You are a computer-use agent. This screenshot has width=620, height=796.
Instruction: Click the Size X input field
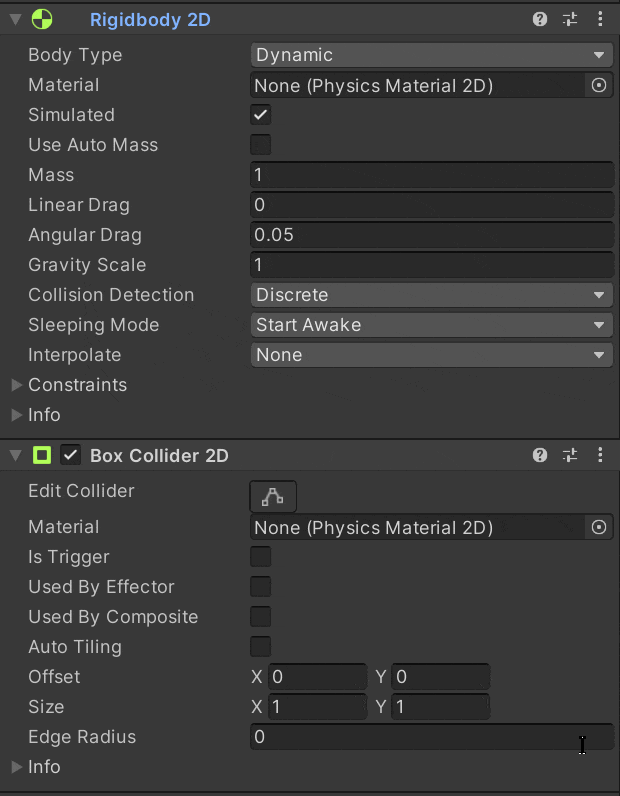click(x=317, y=707)
